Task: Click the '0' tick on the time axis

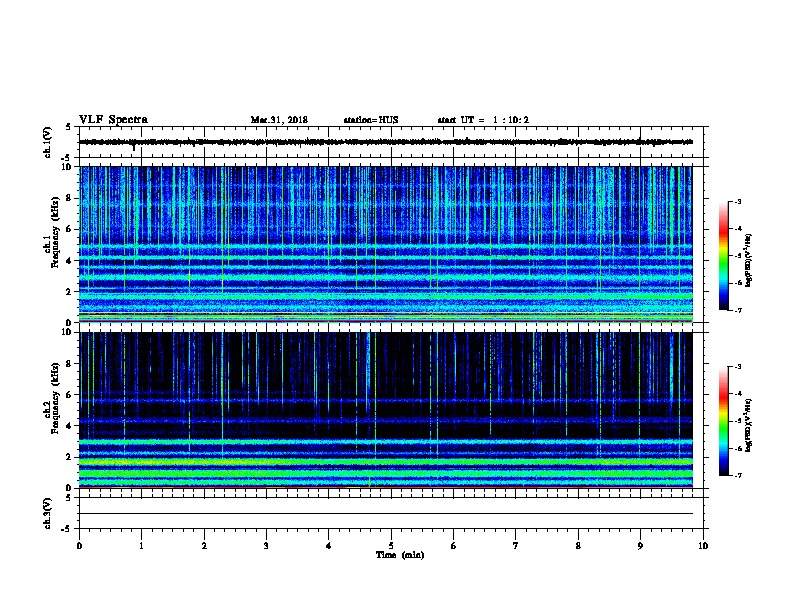Action: pyautogui.click(x=79, y=546)
